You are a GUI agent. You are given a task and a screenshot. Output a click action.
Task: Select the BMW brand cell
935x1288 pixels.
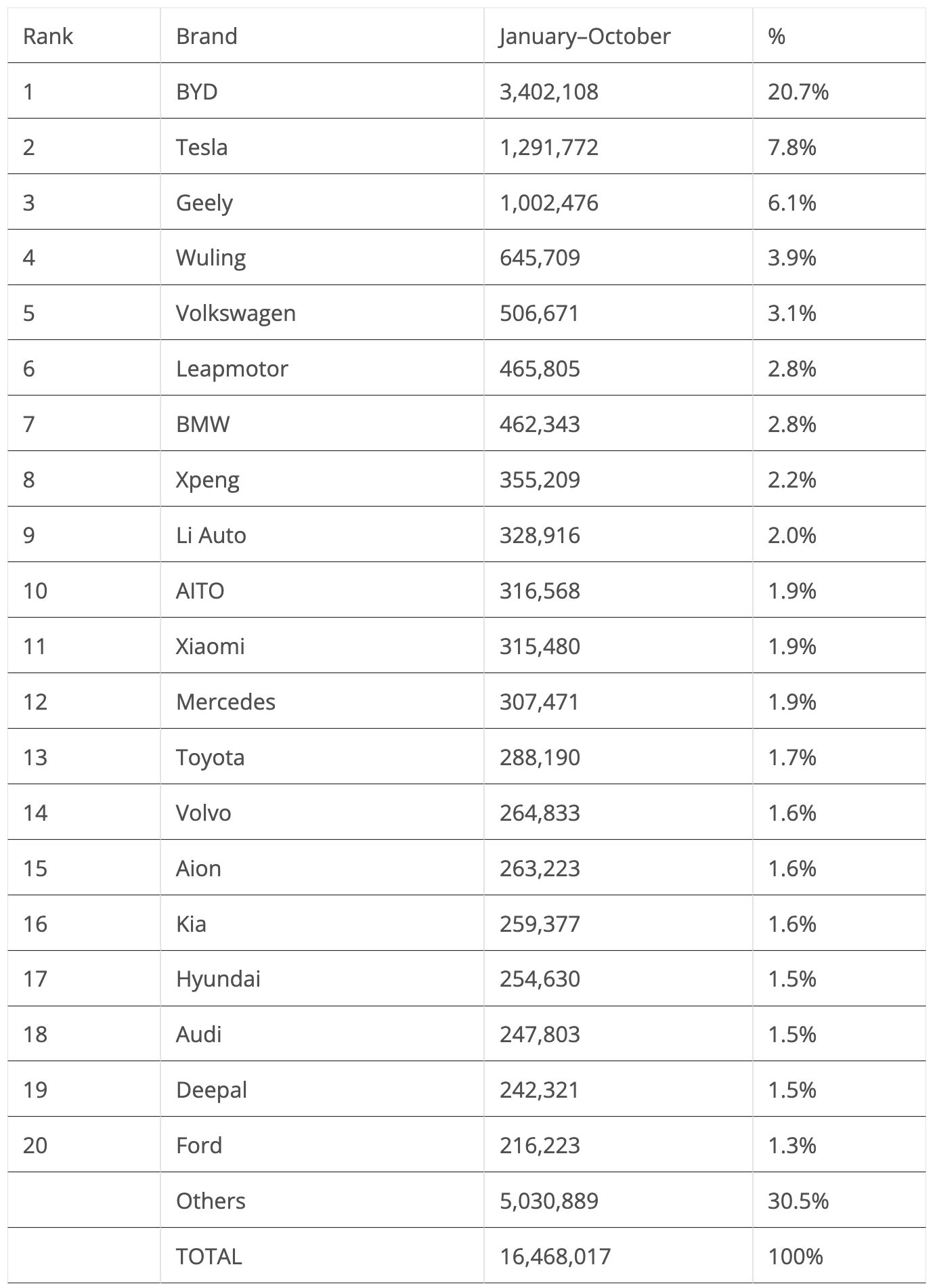tap(202, 424)
